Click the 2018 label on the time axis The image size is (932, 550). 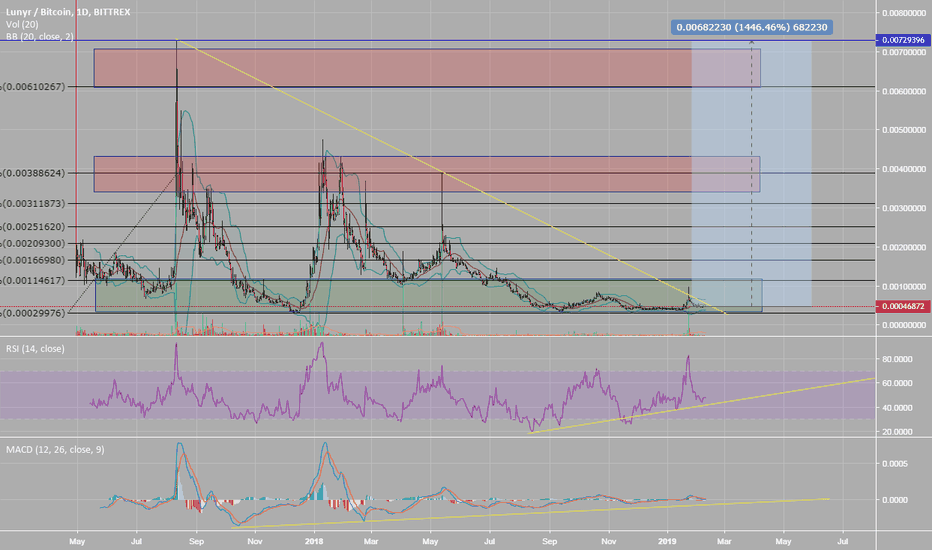313,541
